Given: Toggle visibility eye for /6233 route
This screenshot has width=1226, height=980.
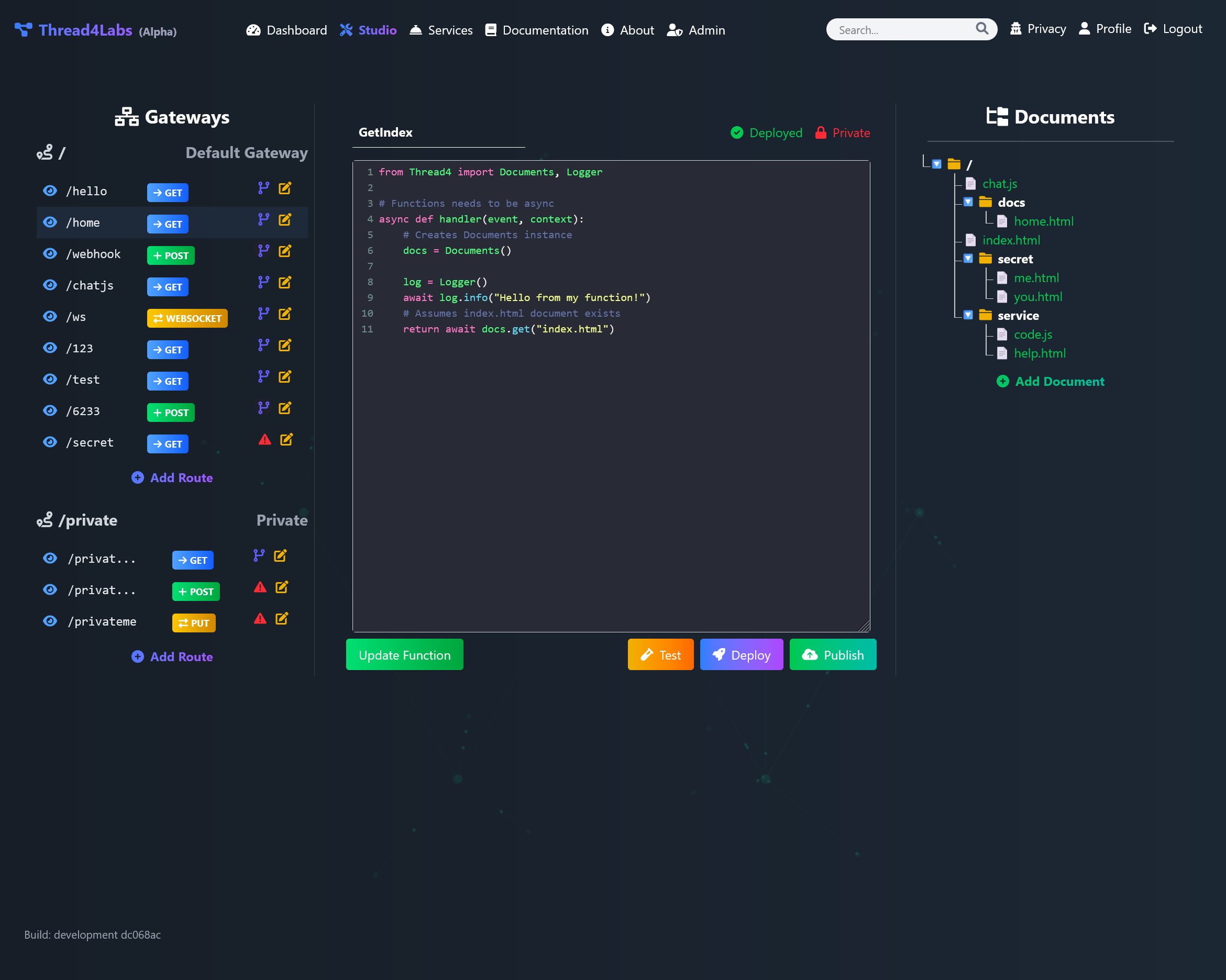Looking at the screenshot, I should tap(50, 410).
